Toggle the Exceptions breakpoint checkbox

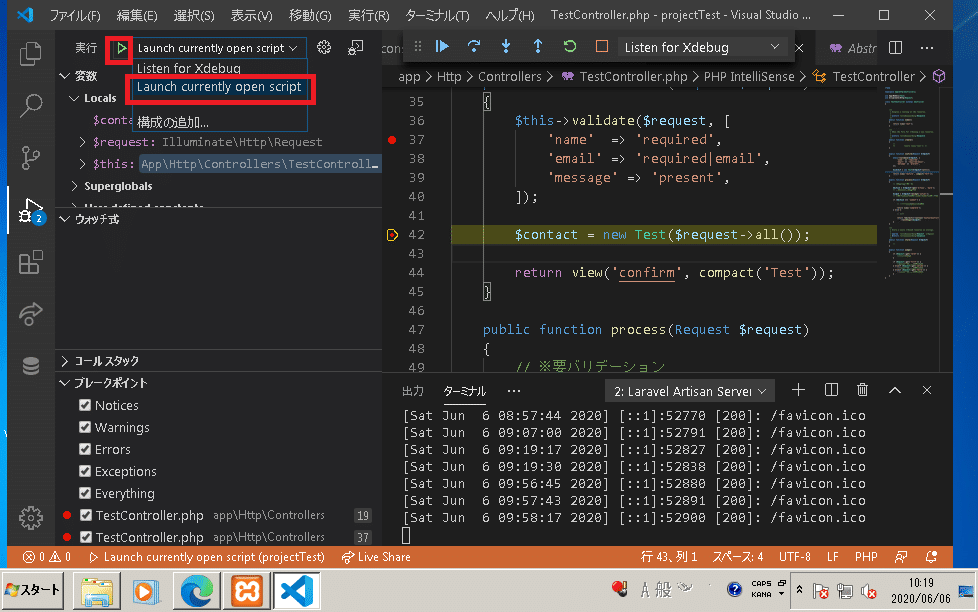[85, 472]
